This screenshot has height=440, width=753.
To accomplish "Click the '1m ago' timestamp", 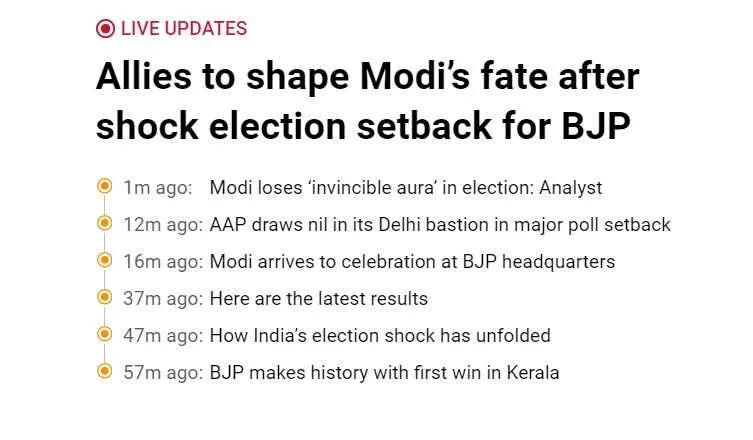I will [x=158, y=188].
